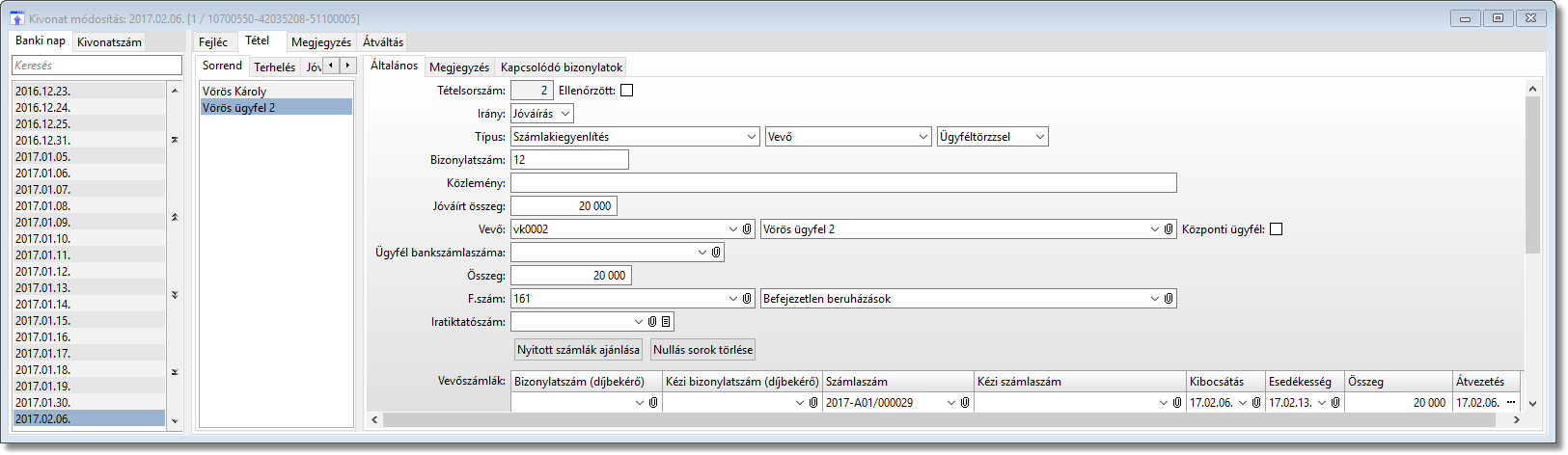
Task: Click the paperclip icon beside Befejezetlen beruházások
Action: 1169,299
